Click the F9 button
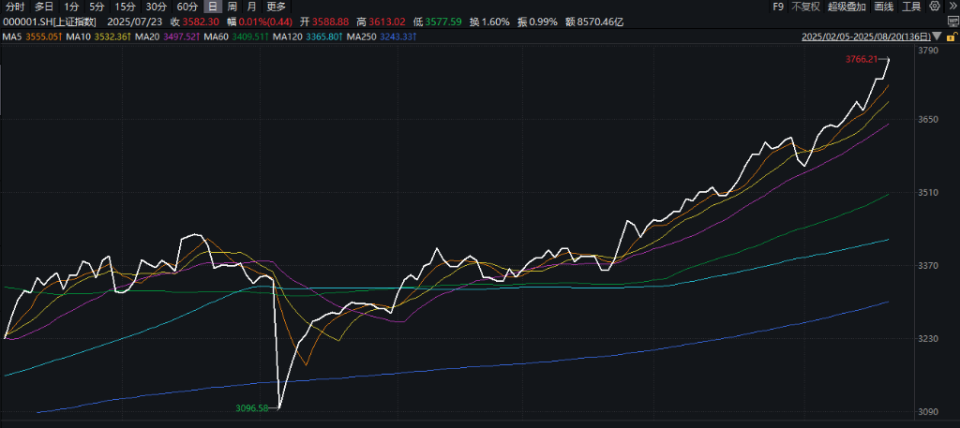960x428 pixels. tap(778, 6)
